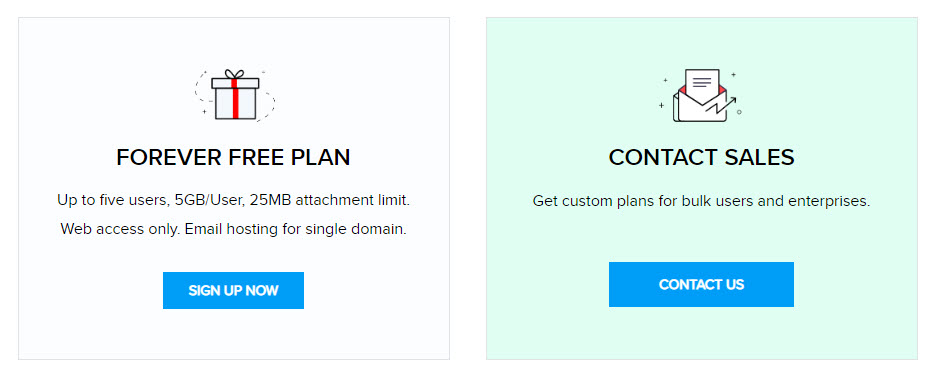Sign up now for the free plan
This screenshot has height=377, width=929.
click(233, 290)
